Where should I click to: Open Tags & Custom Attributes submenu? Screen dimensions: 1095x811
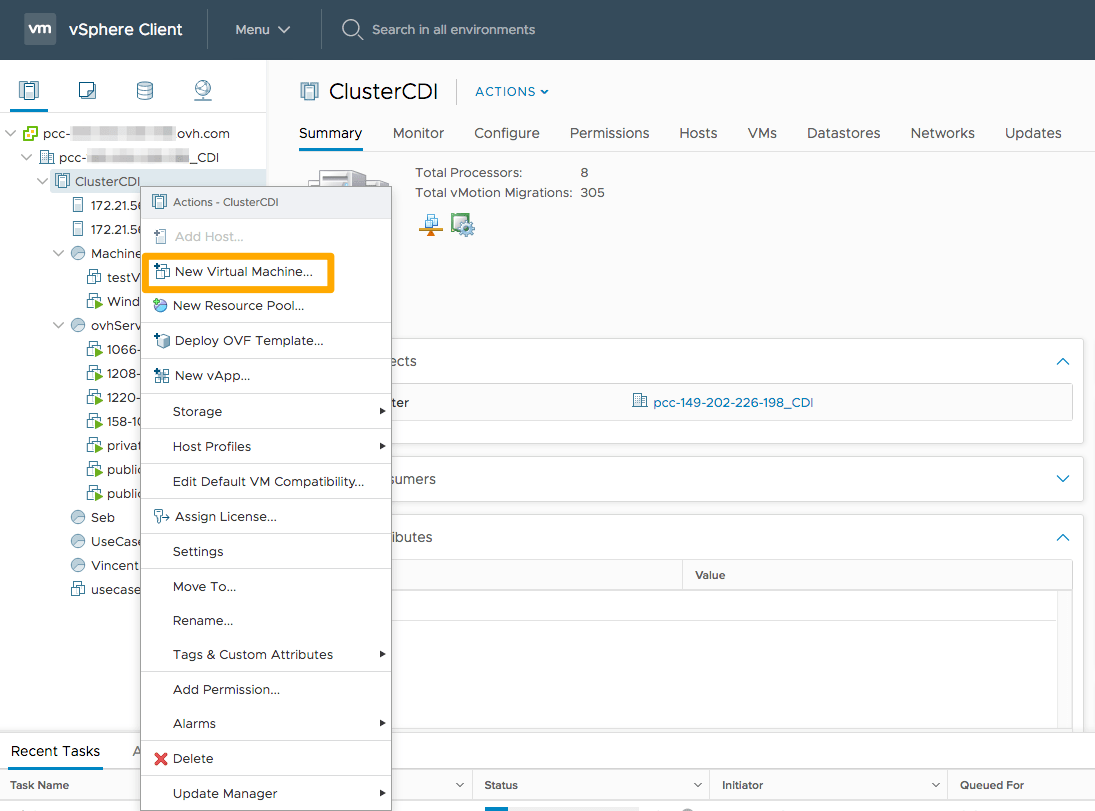click(x=266, y=655)
